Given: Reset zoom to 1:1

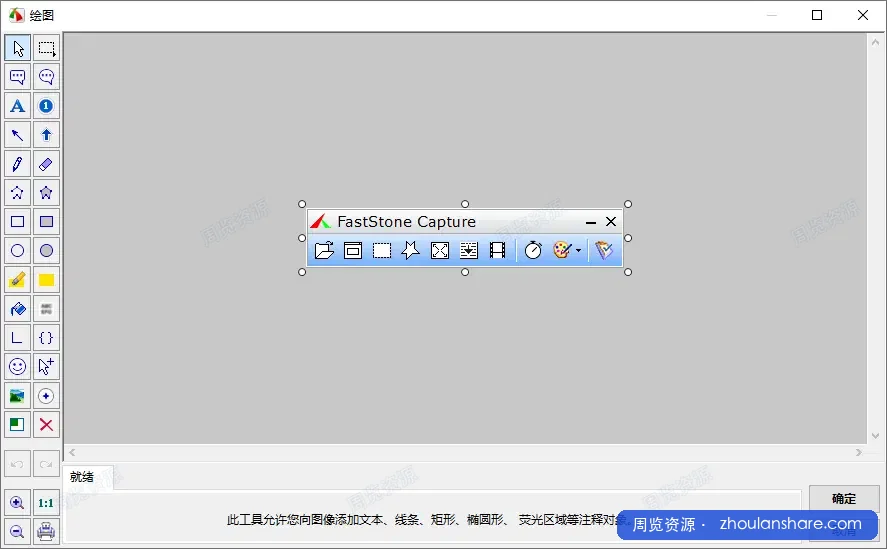Looking at the screenshot, I should pyautogui.click(x=46, y=503).
